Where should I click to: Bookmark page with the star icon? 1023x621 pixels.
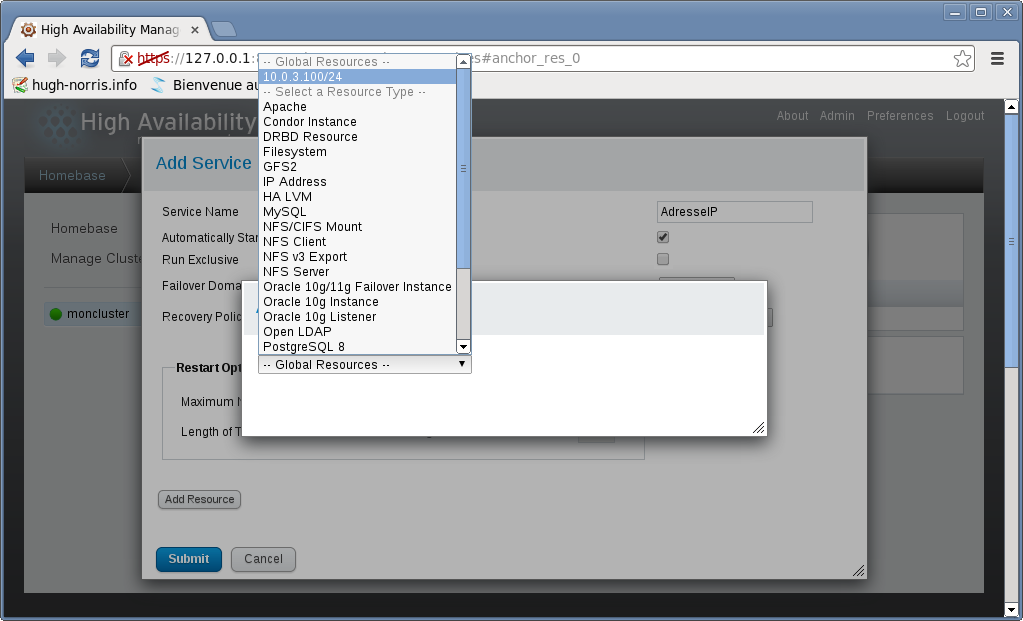coord(962,59)
